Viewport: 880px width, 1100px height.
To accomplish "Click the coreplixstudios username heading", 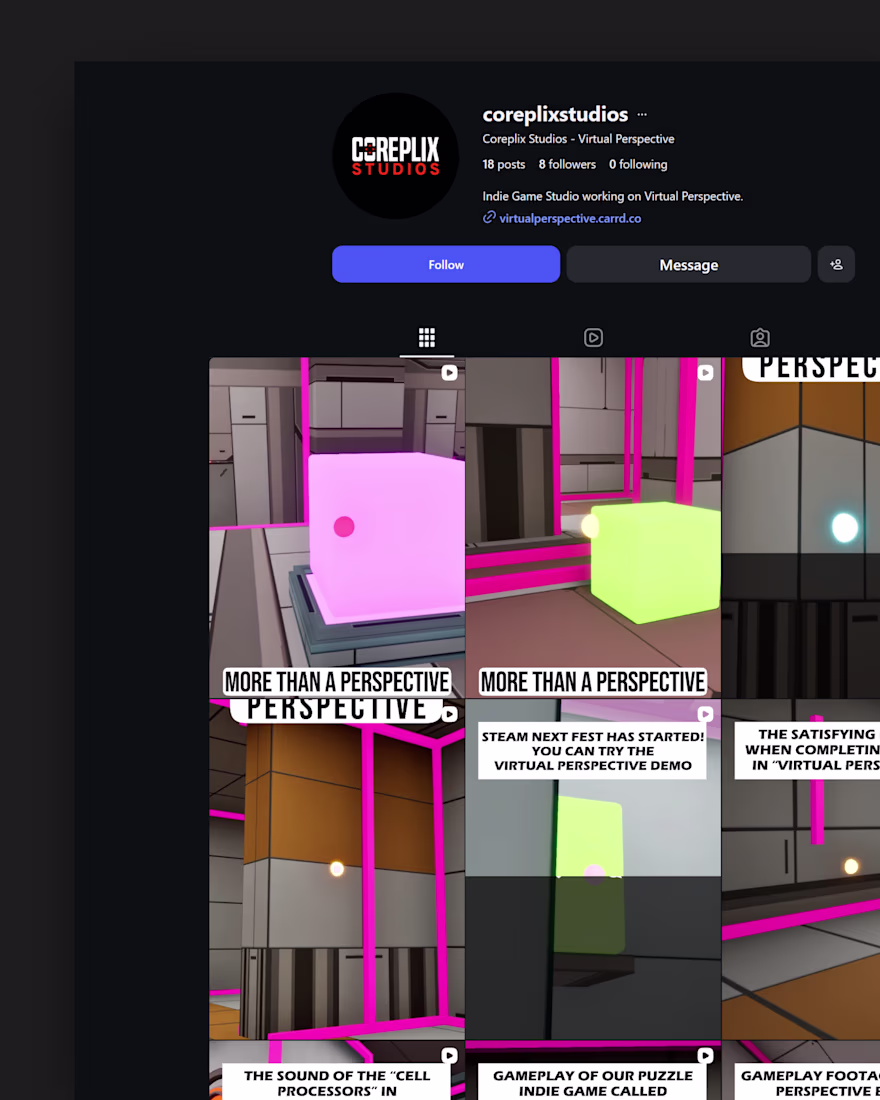I will pos(555,114).
